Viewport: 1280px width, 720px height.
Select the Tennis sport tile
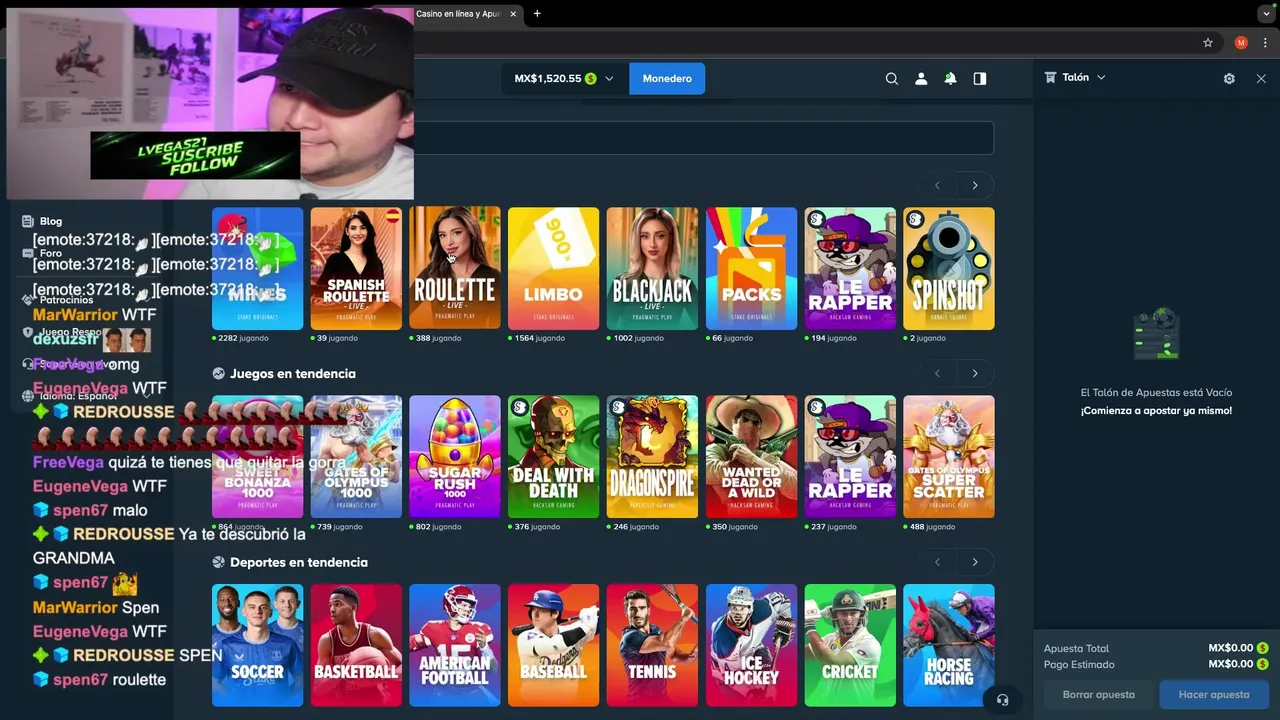[652, 646]
